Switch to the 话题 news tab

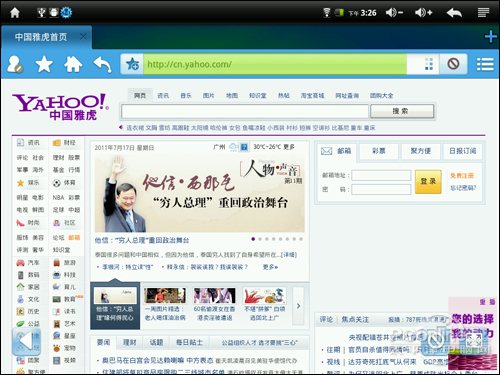[156, 342]
